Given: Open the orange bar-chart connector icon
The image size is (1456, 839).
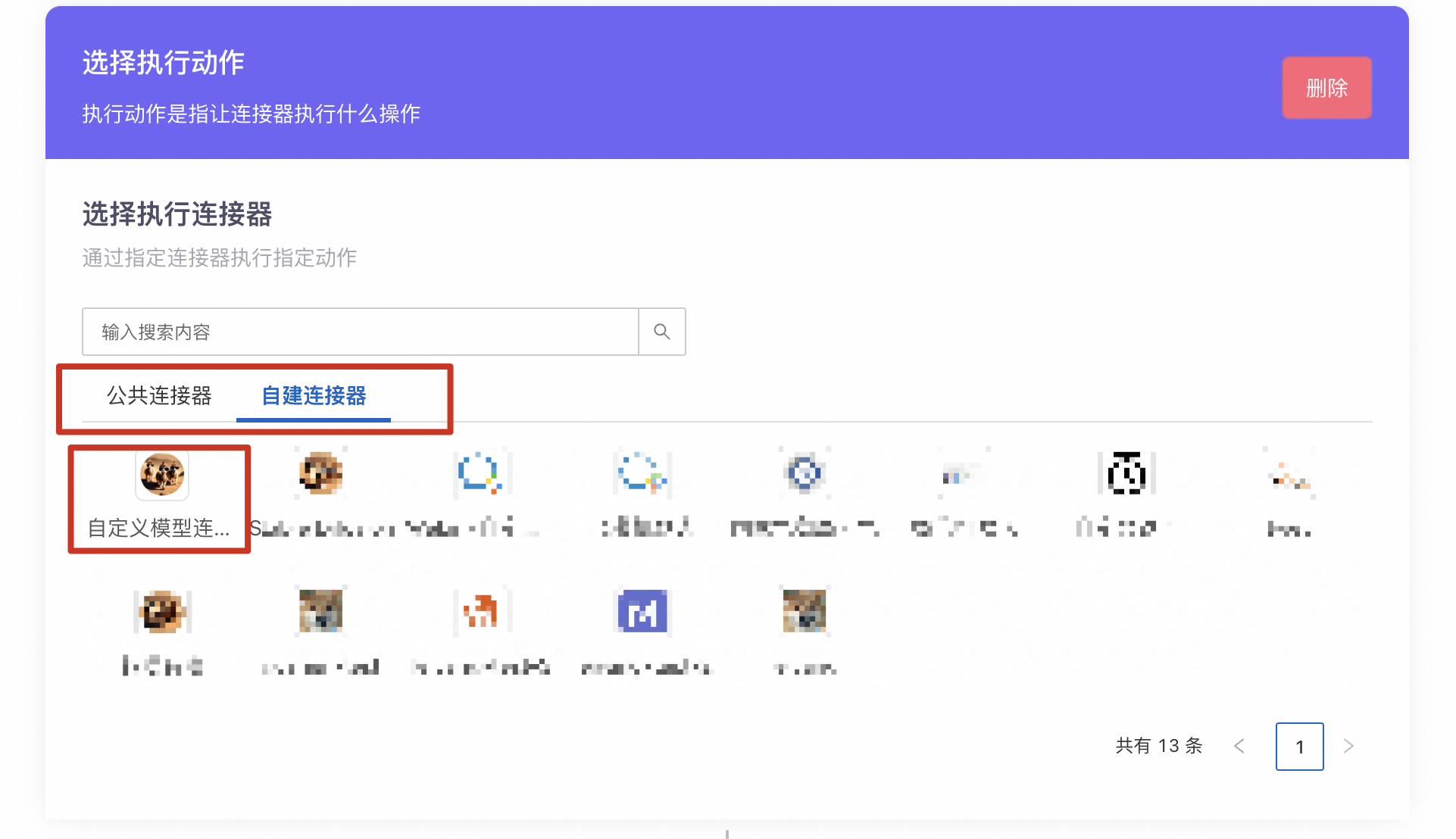Looking at the screenshot, I should [481, 612].
